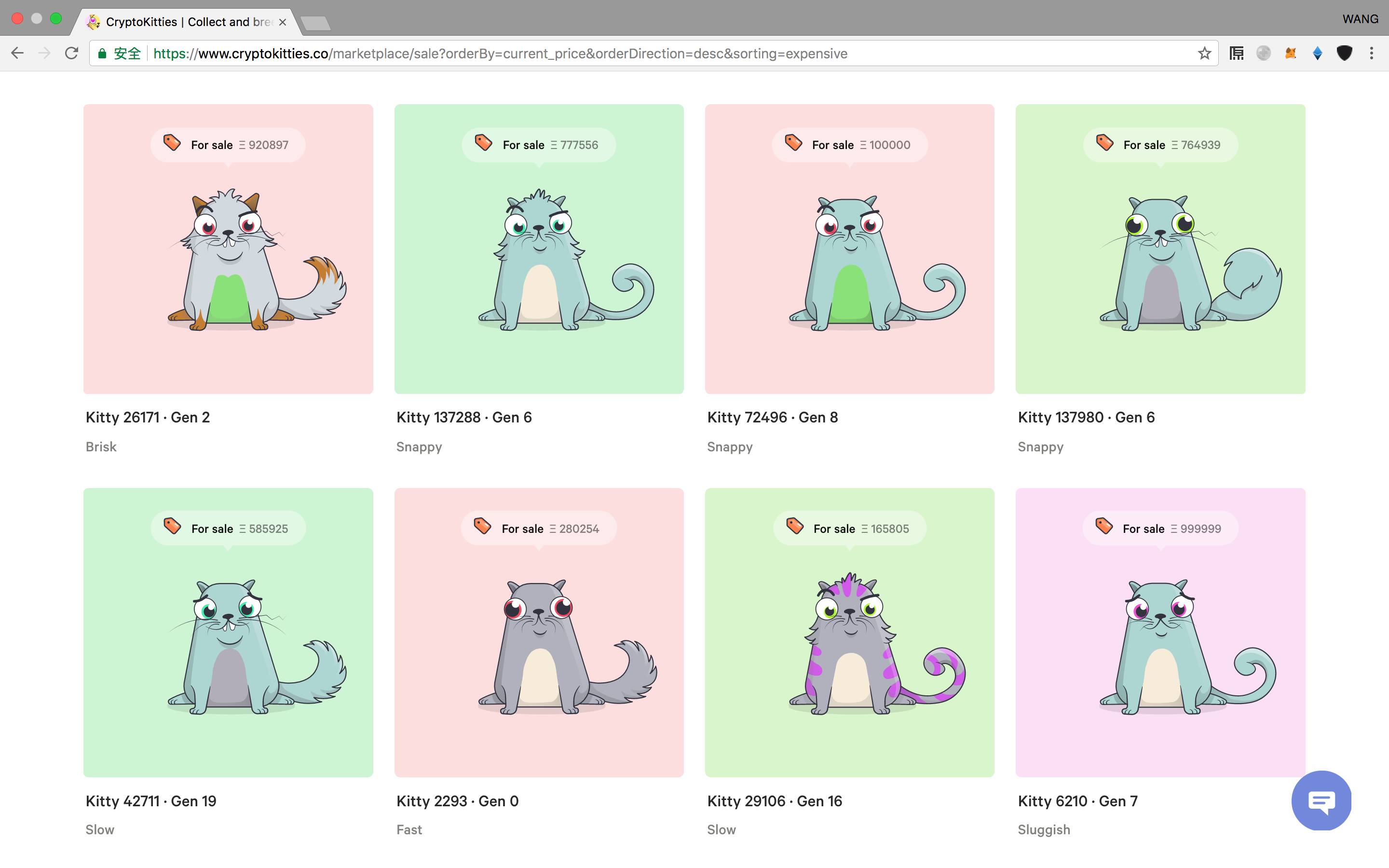Bookmark this page with the star icon
Viewport: 1389px width, 868px height.
click(1204, 54)
